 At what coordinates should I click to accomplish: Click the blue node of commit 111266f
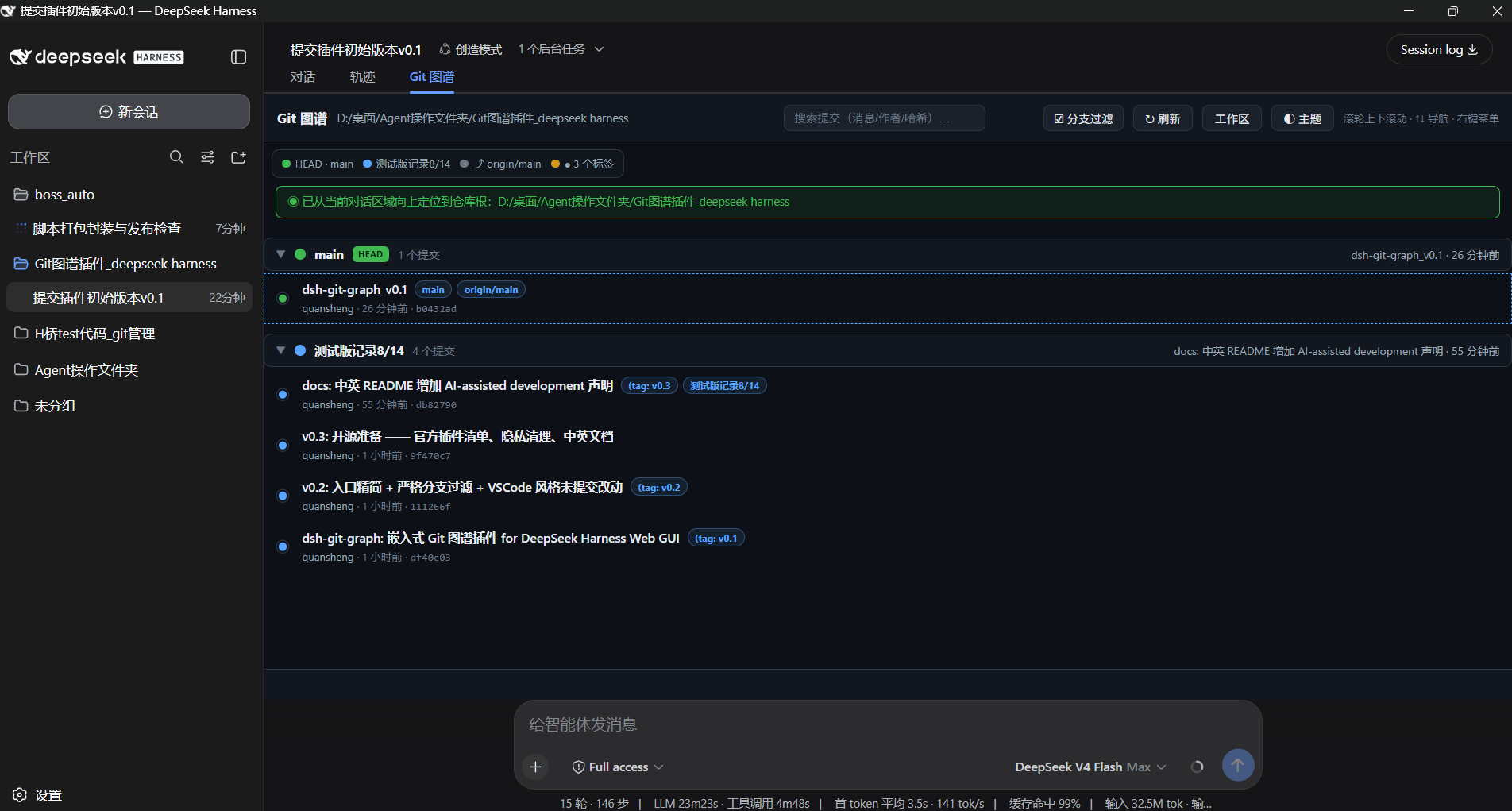coord(283,496)
